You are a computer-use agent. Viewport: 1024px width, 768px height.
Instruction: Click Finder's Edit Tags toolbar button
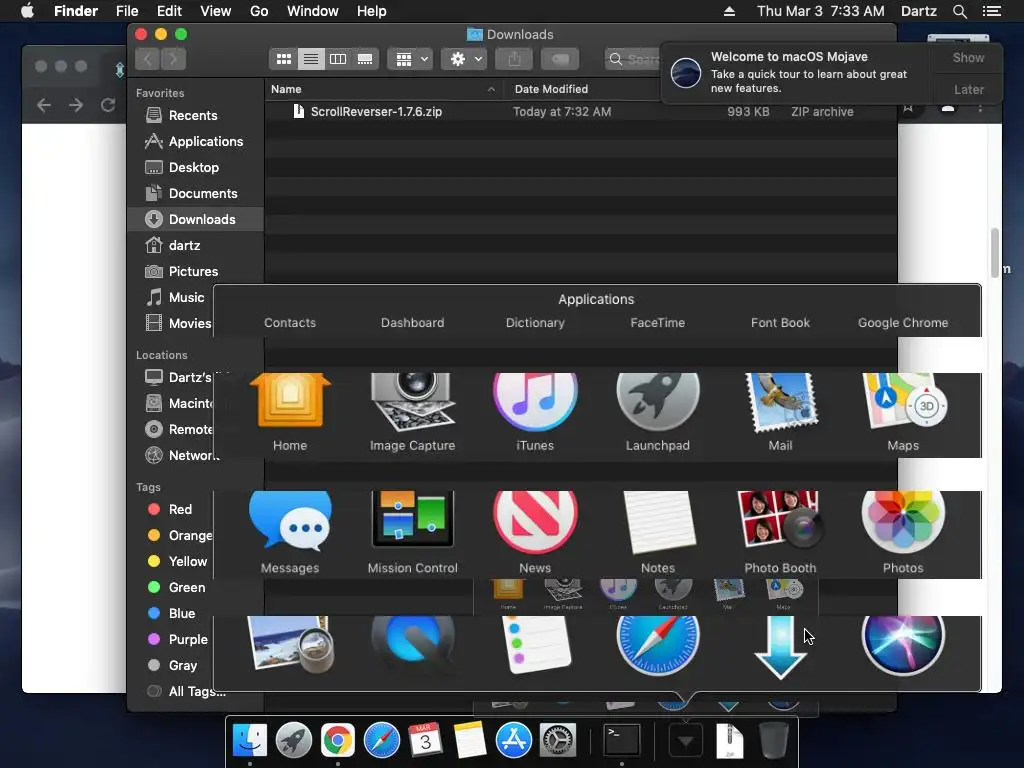560,59
